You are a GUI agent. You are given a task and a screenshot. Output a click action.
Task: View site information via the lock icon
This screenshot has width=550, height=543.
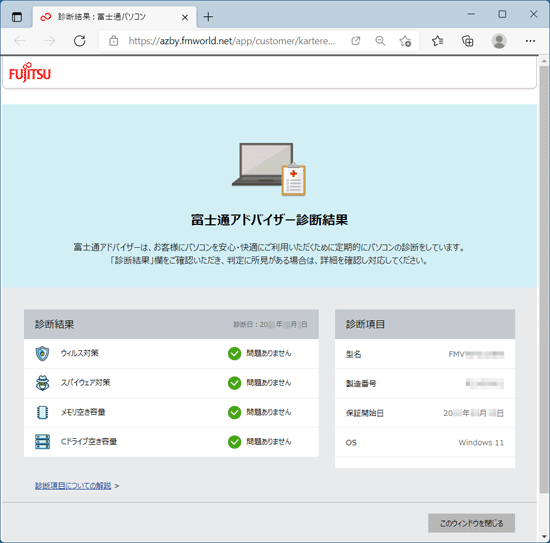coord(113,41)
